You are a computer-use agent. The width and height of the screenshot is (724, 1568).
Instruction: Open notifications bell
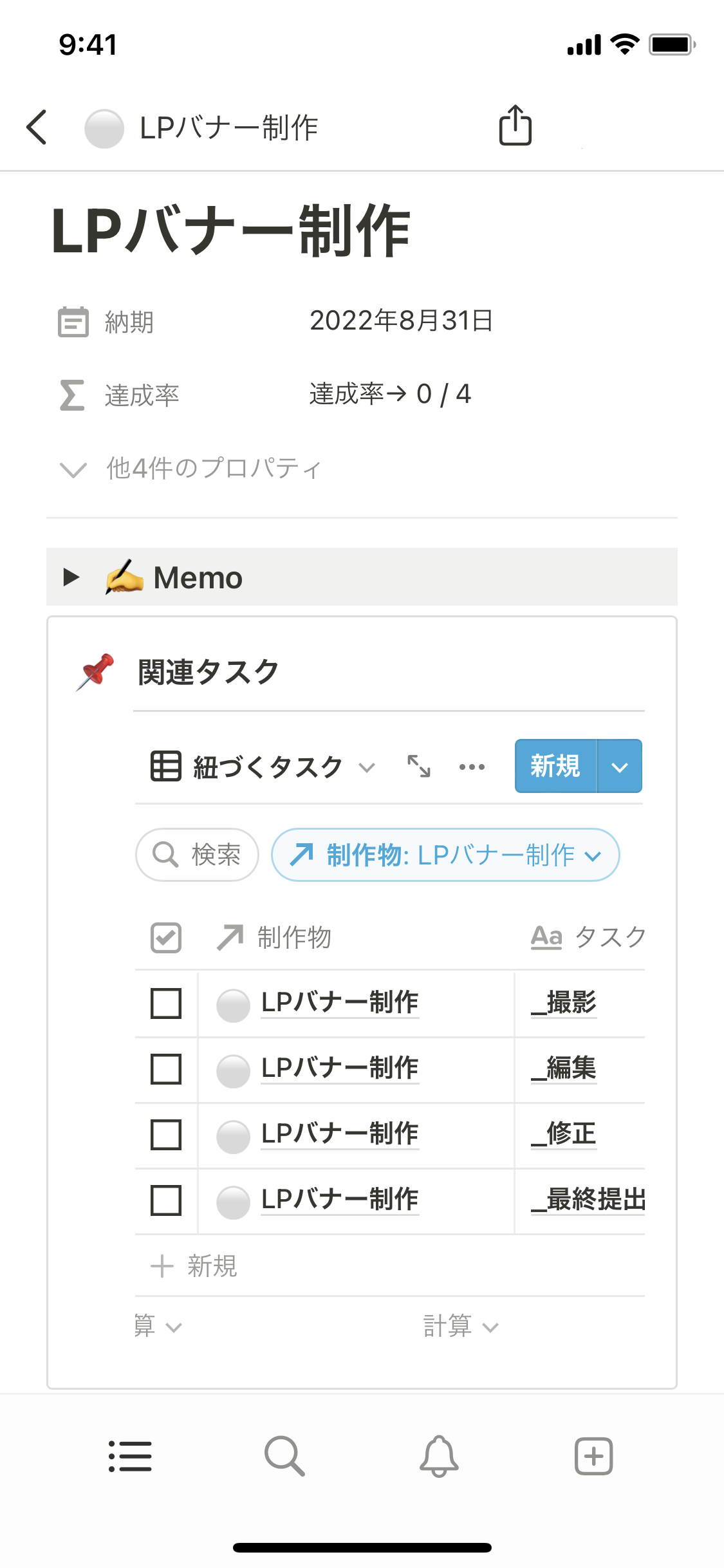coord(439,1456)
